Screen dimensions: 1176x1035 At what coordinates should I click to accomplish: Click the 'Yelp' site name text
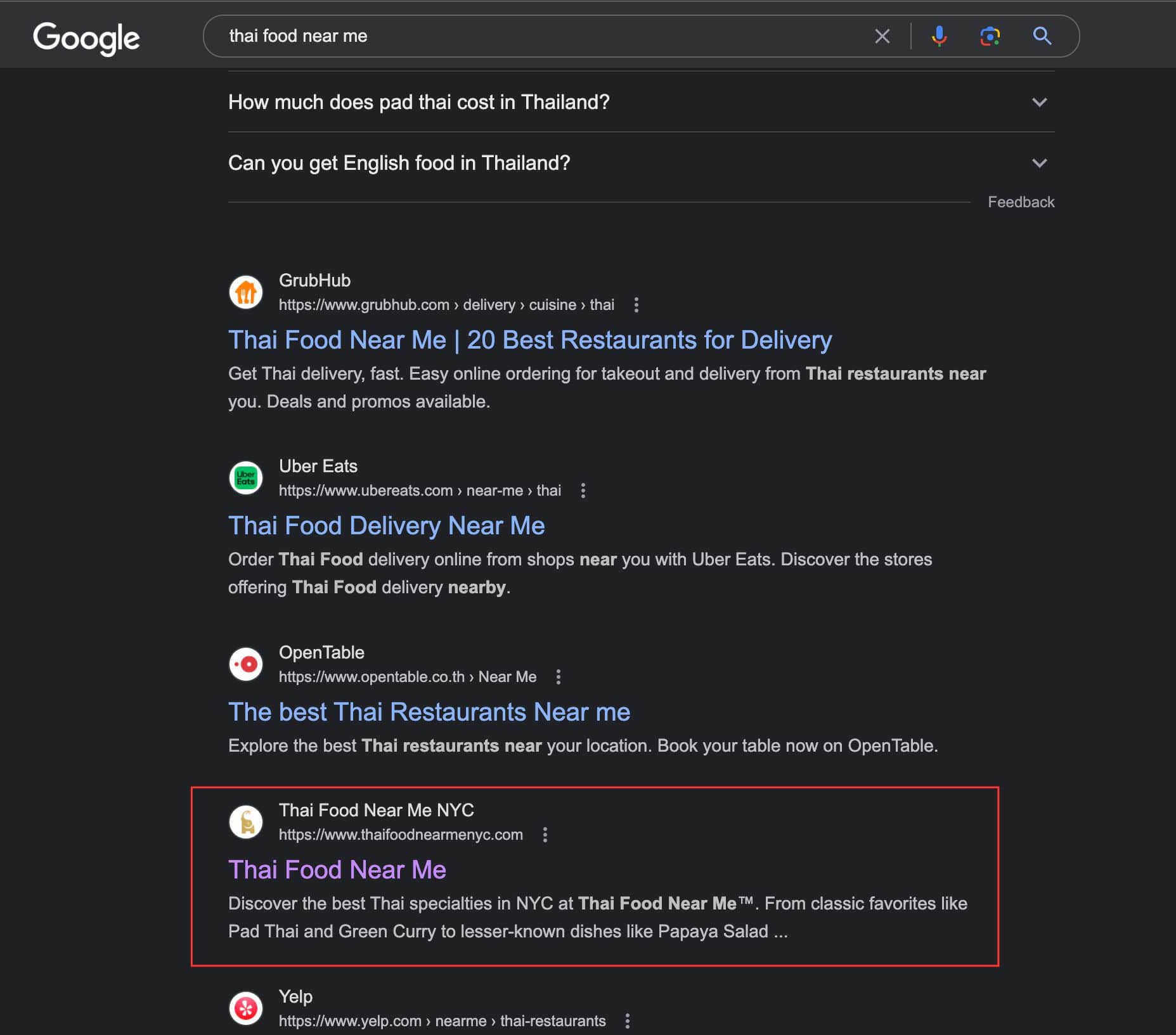[x=295, y=996]
